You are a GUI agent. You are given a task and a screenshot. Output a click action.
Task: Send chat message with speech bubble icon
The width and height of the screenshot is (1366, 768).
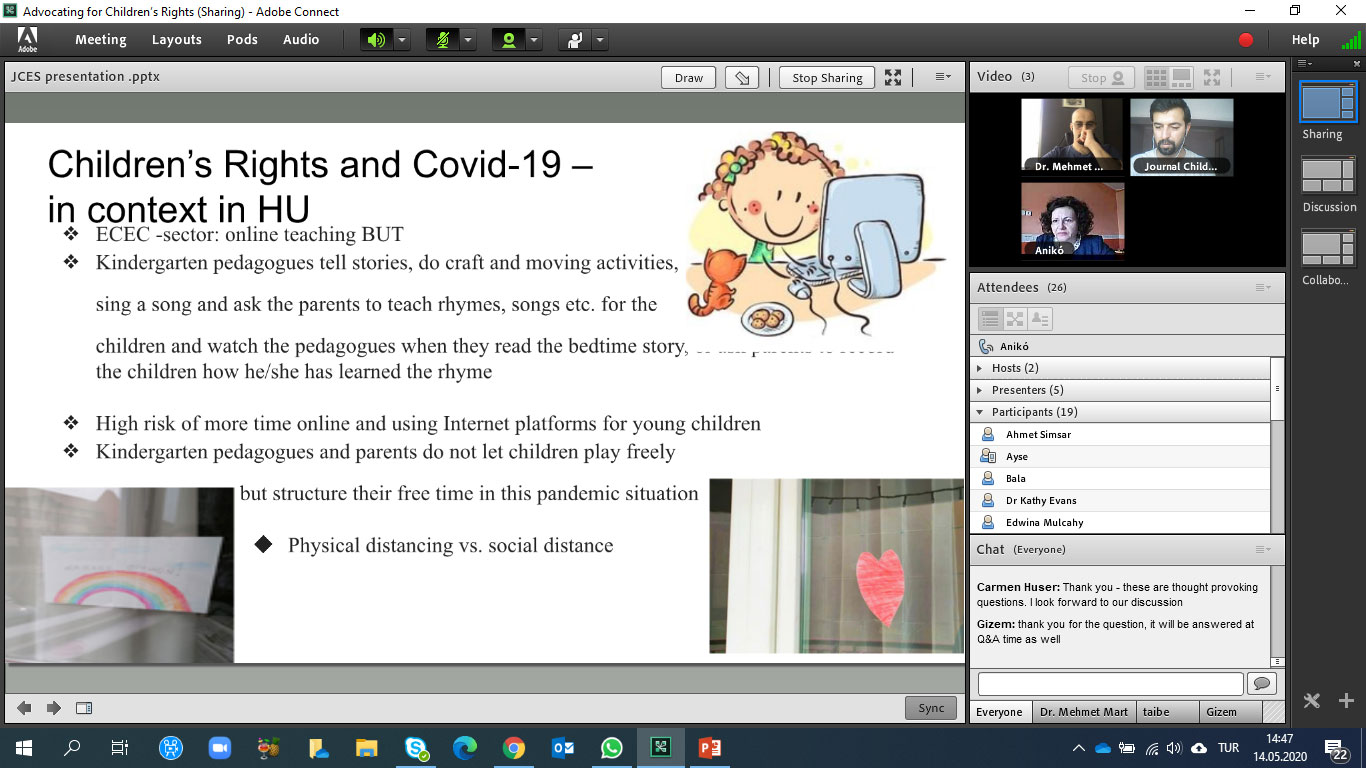click(1263, 683)
